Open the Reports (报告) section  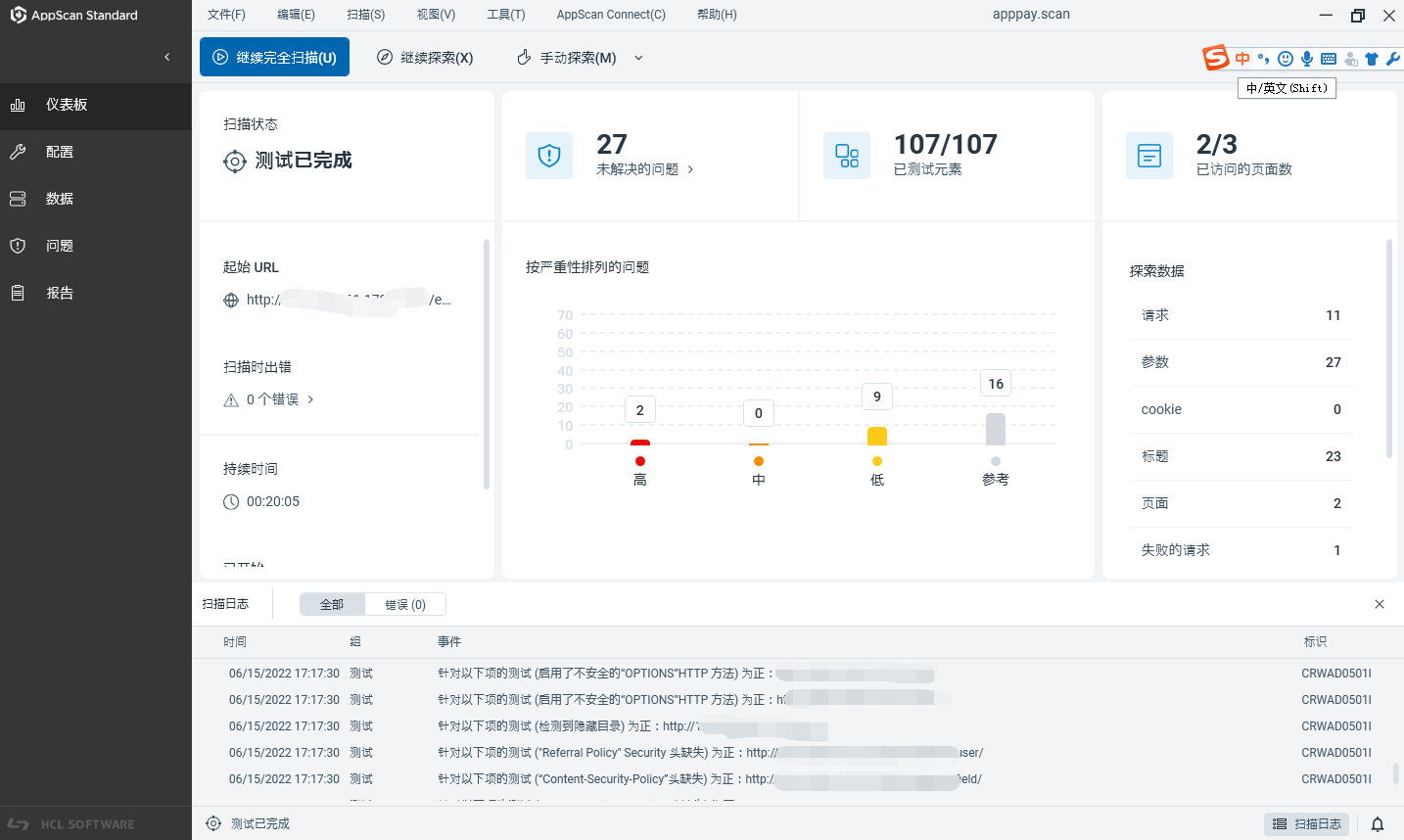pos(59,293)
